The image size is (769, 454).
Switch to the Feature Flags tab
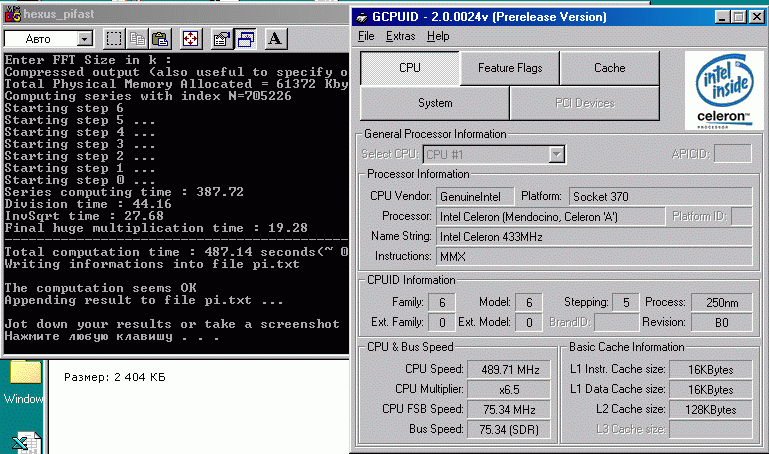510,68
